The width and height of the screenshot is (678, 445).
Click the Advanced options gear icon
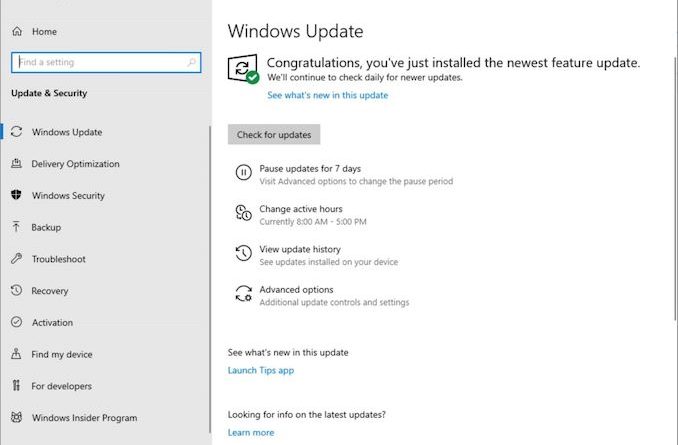(243, 294)
